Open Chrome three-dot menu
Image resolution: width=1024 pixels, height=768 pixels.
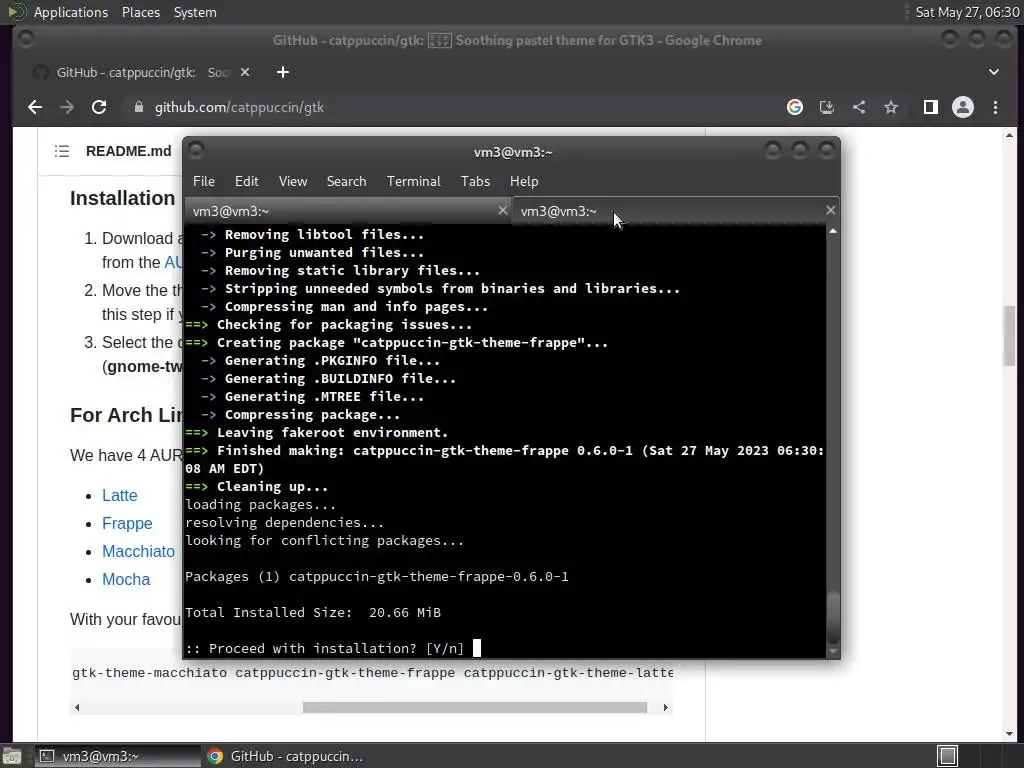(995, 107)
